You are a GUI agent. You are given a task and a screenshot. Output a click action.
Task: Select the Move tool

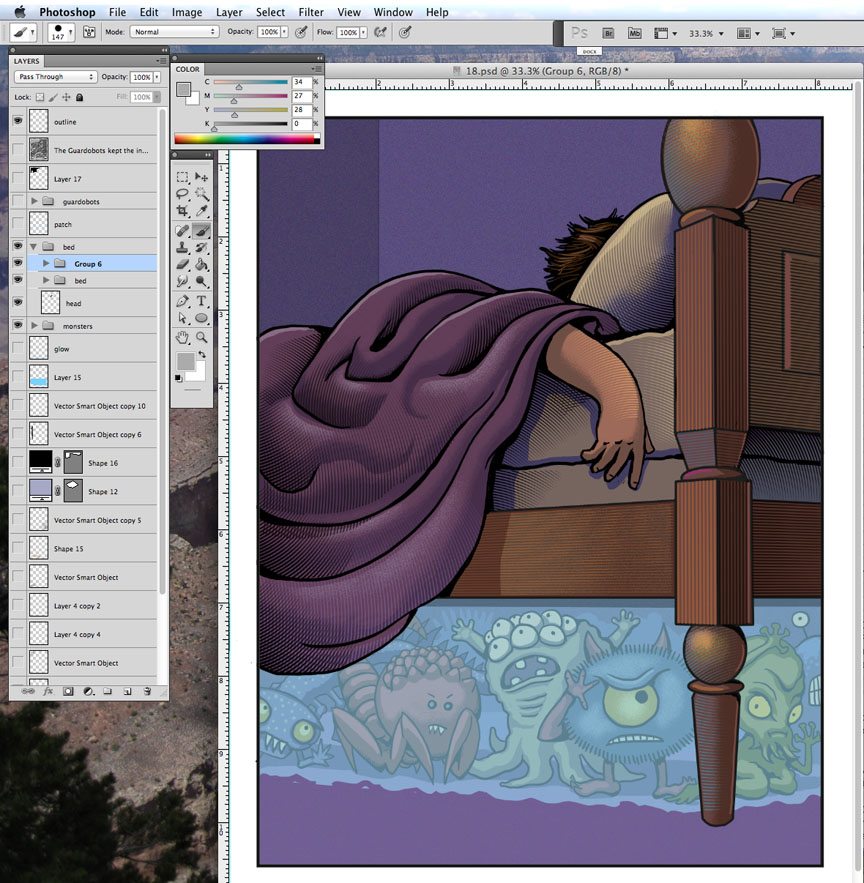click(x=201, y=177)
